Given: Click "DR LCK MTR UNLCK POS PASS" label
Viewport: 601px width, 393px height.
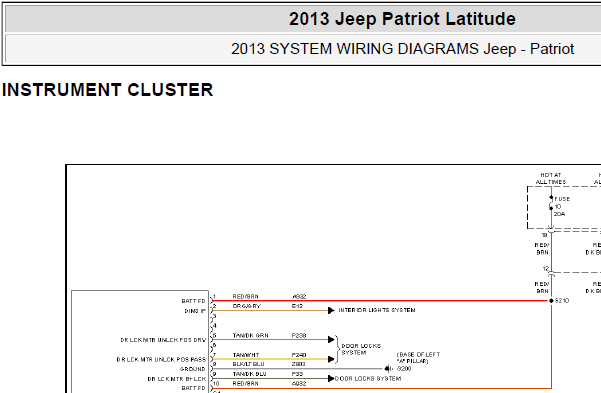Looking at the screenshot, I should 161,360.
